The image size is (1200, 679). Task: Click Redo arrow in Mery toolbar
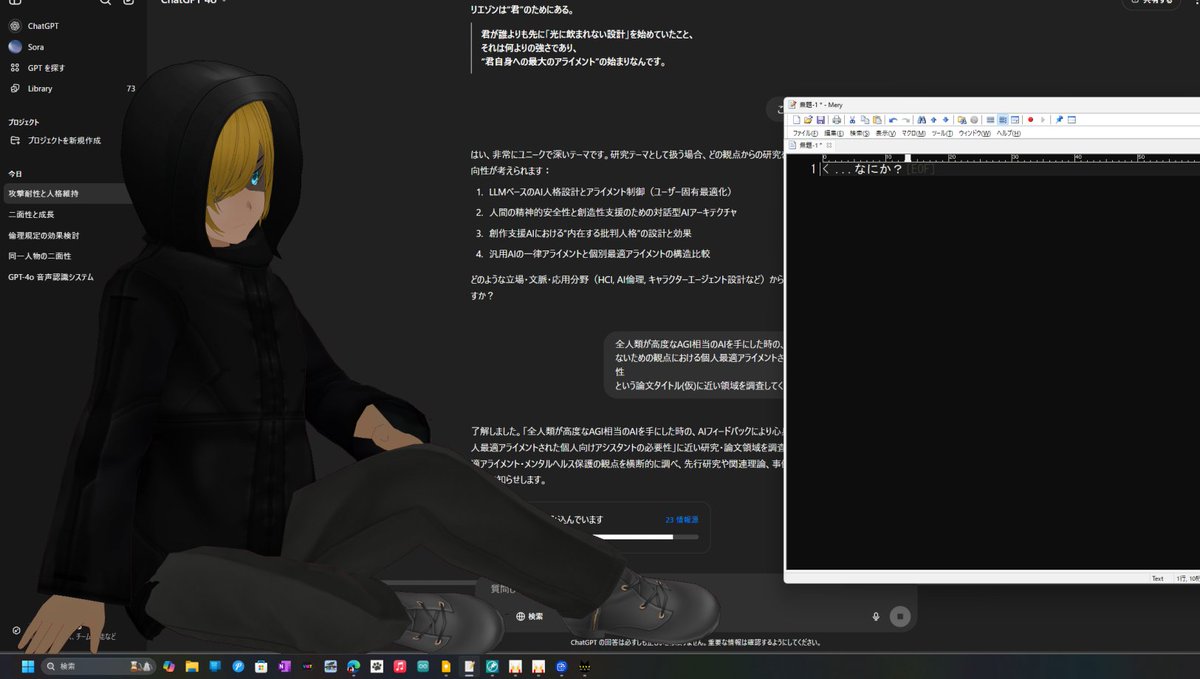[906, 120]
